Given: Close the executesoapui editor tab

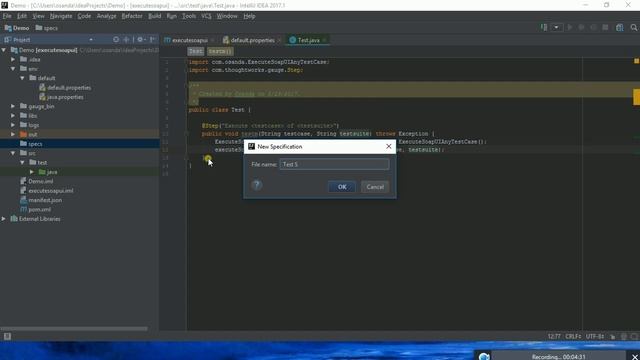Looking at the screenshot, I should 213,40.
